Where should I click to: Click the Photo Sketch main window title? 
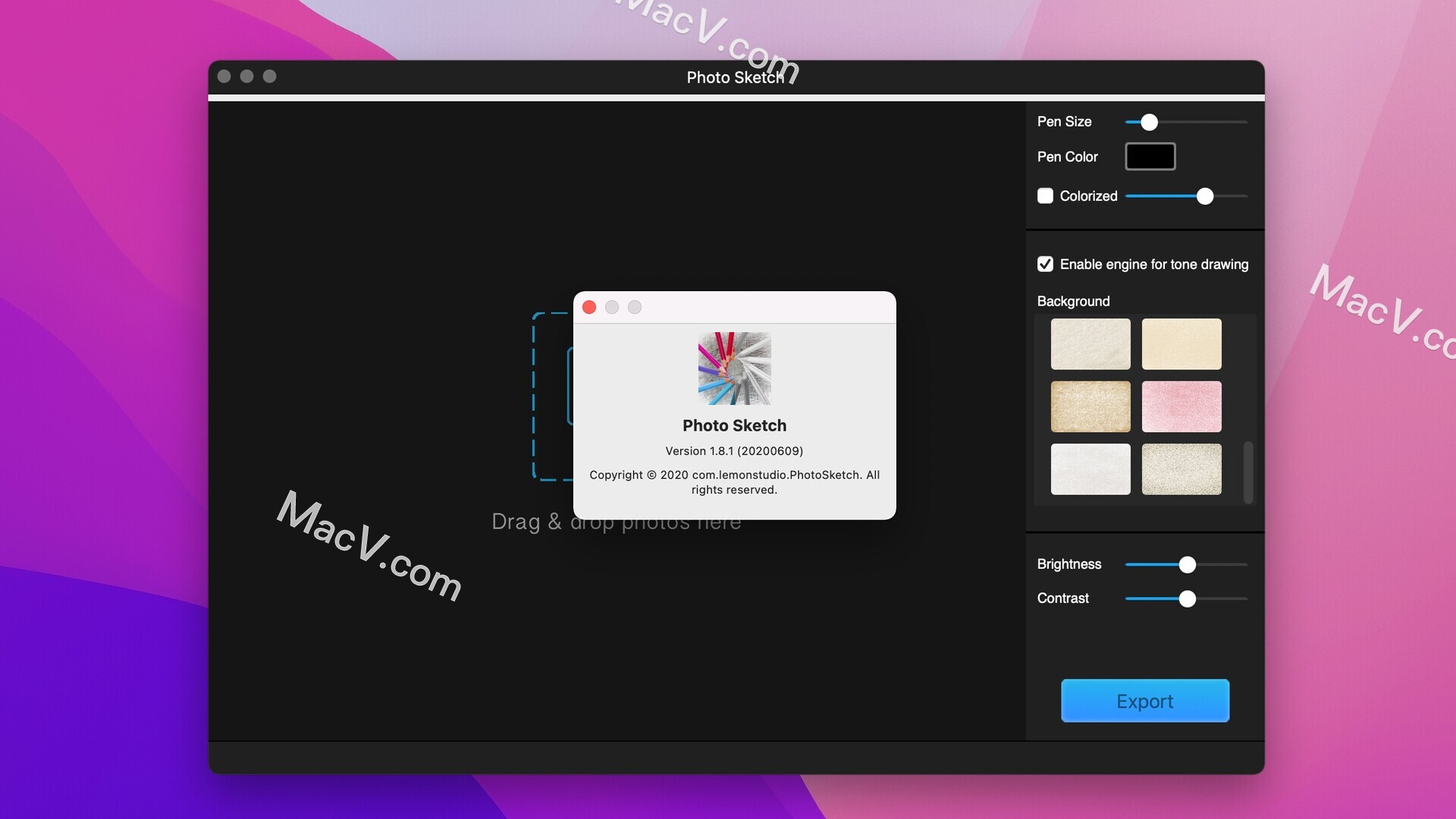pyautogui.click(x=735, y=77)
